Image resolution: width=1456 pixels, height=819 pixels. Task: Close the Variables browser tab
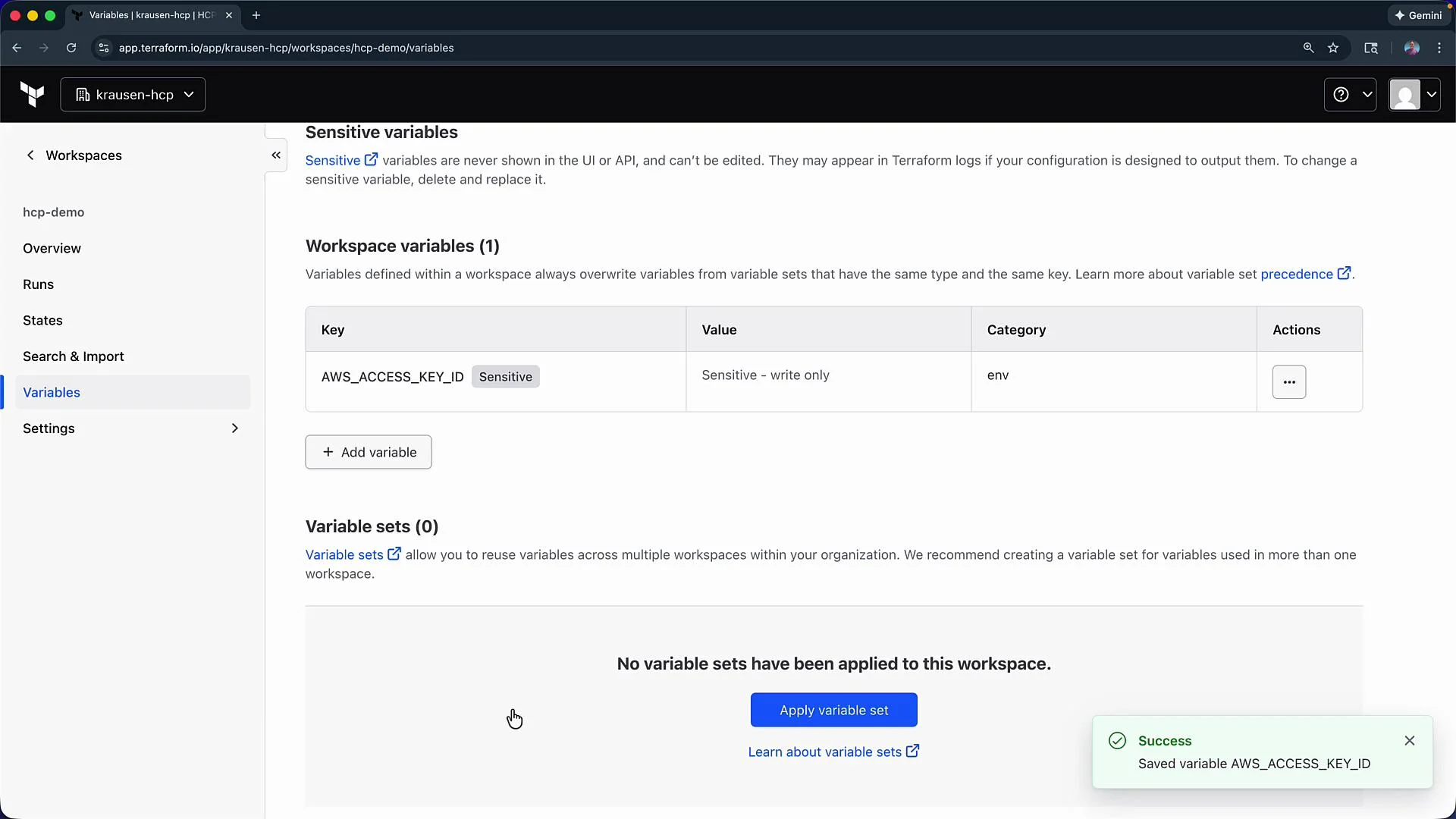[229, 15]
